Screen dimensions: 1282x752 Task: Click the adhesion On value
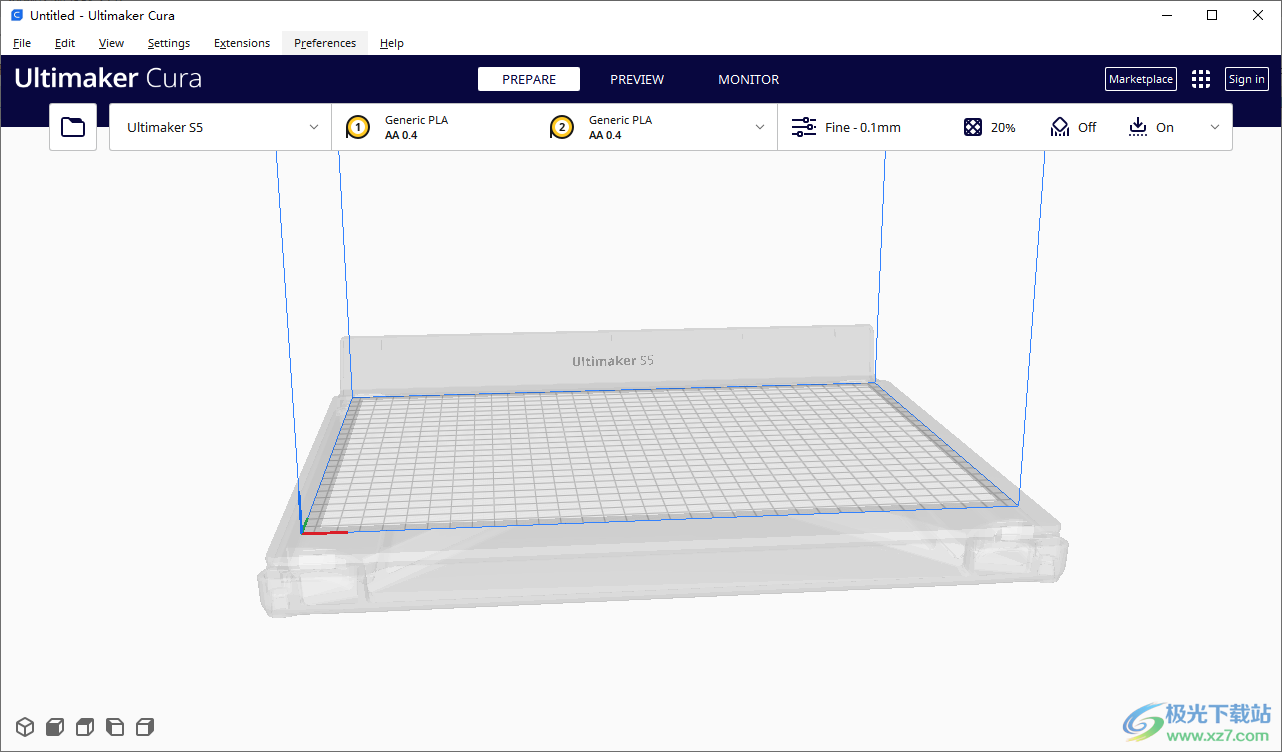(x=1165, y=127)
